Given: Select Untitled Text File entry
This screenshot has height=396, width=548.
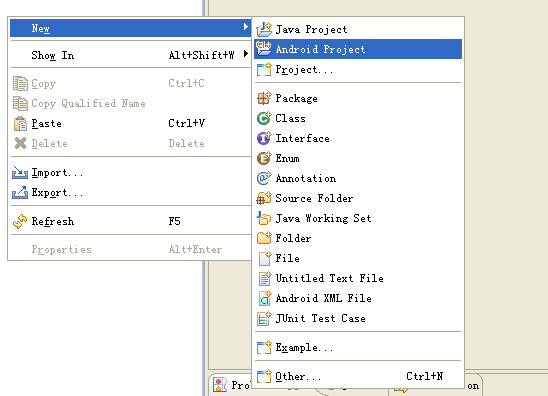Looking at the screenshot, I should click(x=358, y=278).
